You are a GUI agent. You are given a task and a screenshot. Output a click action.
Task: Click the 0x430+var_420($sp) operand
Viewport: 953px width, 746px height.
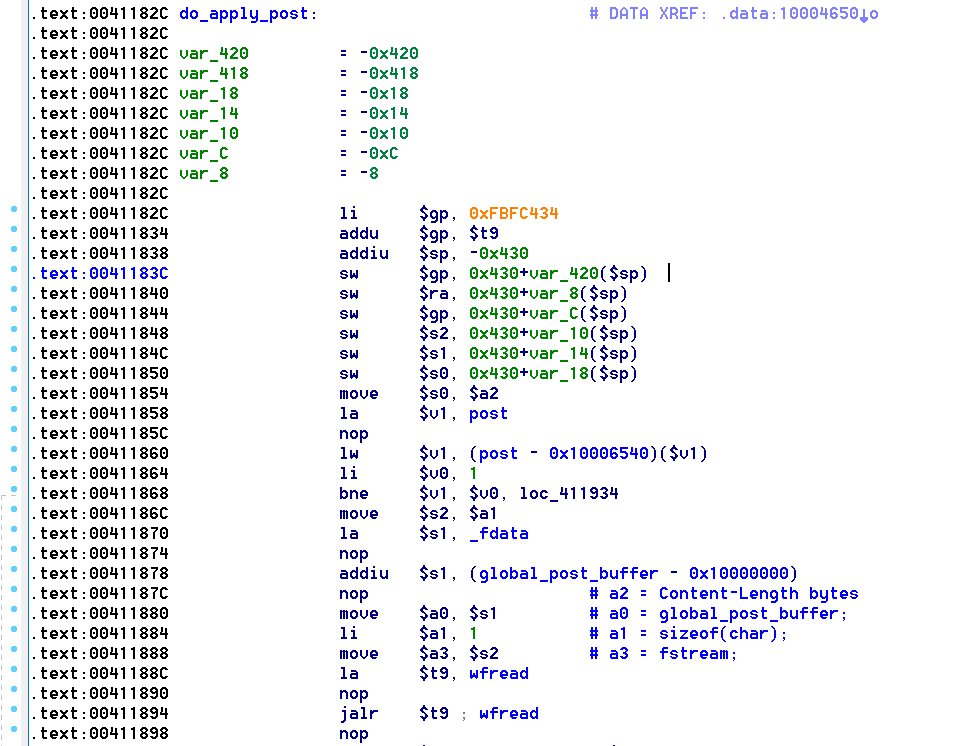559,274
